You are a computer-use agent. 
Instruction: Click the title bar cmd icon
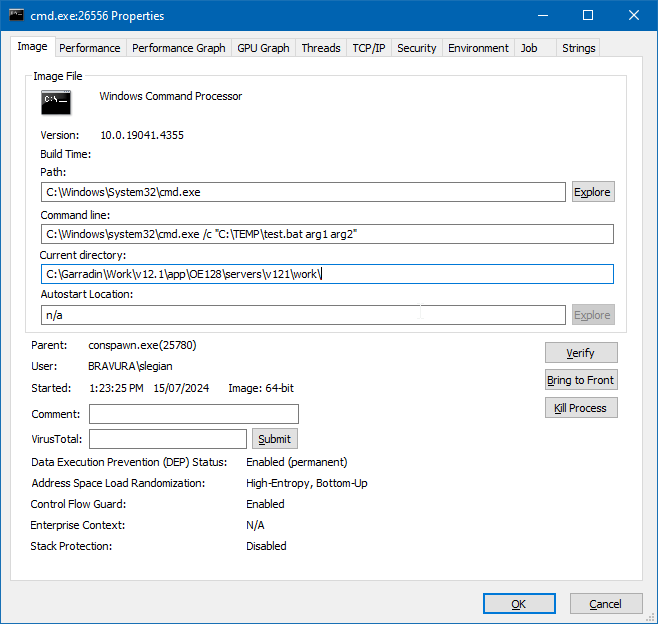coord(16,15)
